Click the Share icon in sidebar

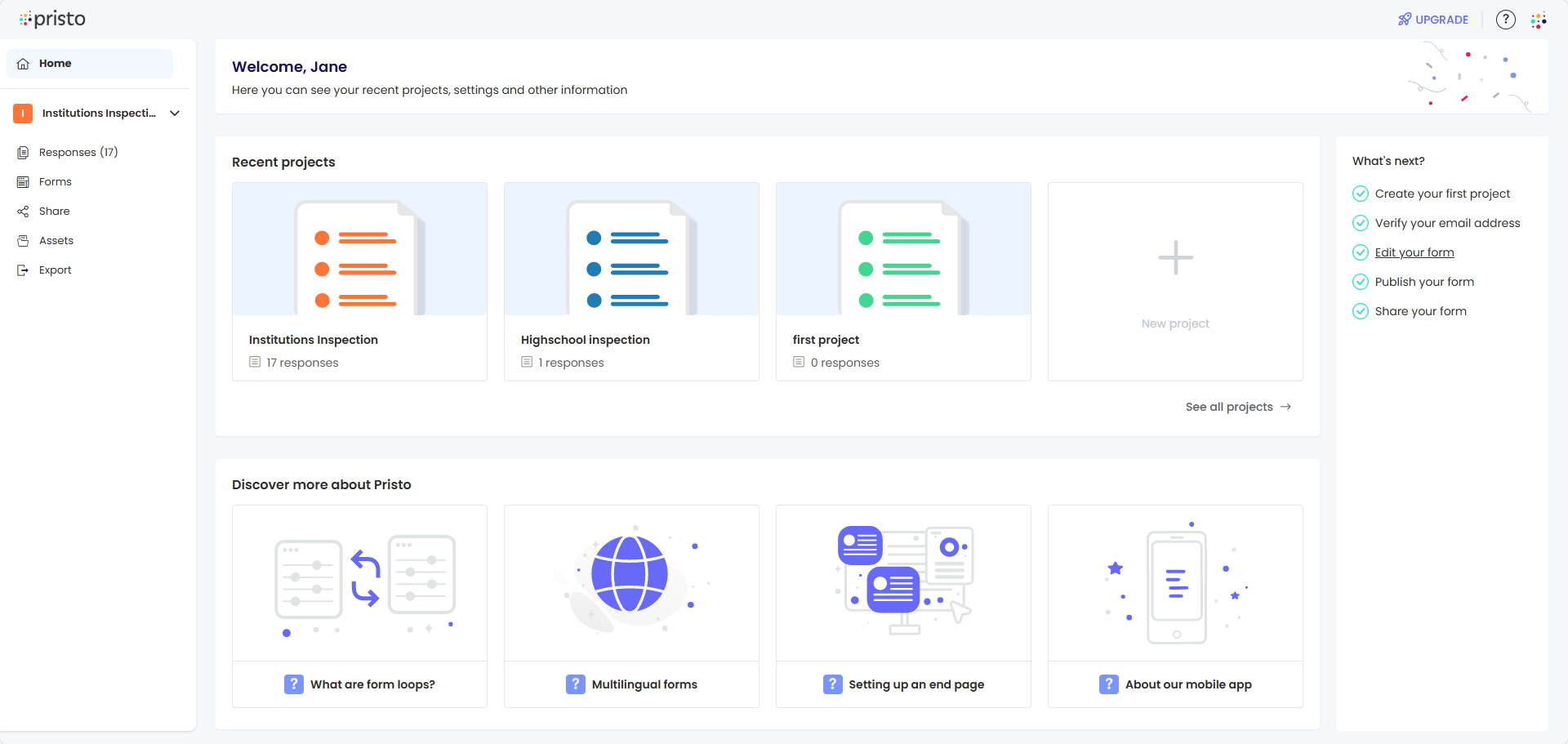[x=23, y=212]
